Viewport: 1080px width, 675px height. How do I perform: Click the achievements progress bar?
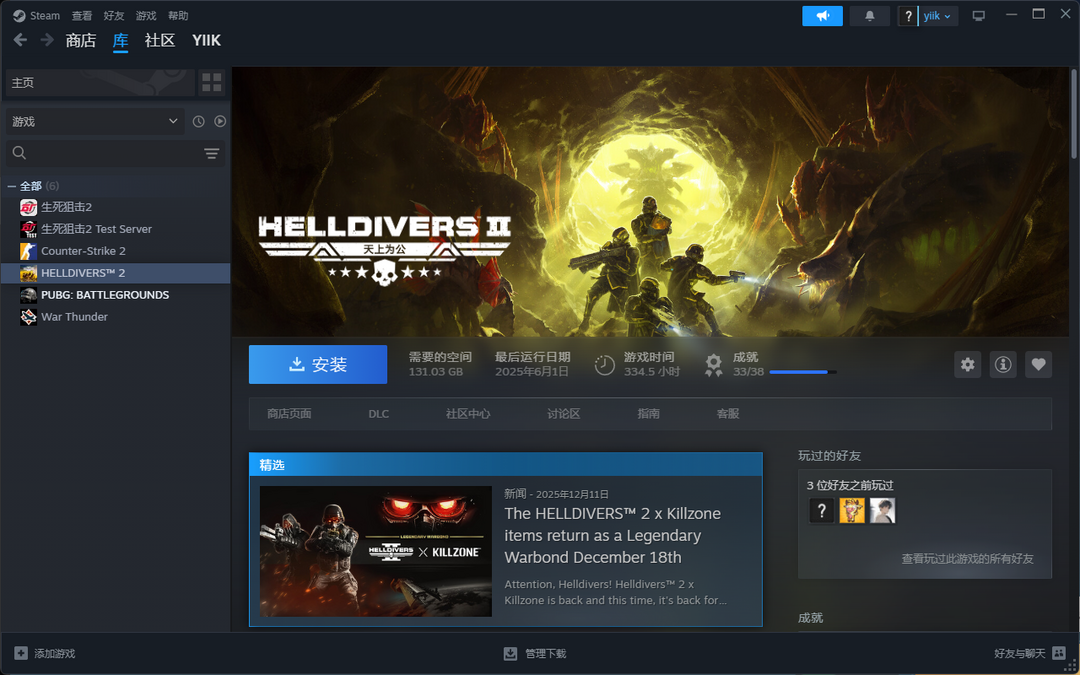click(x=802, y=372)
